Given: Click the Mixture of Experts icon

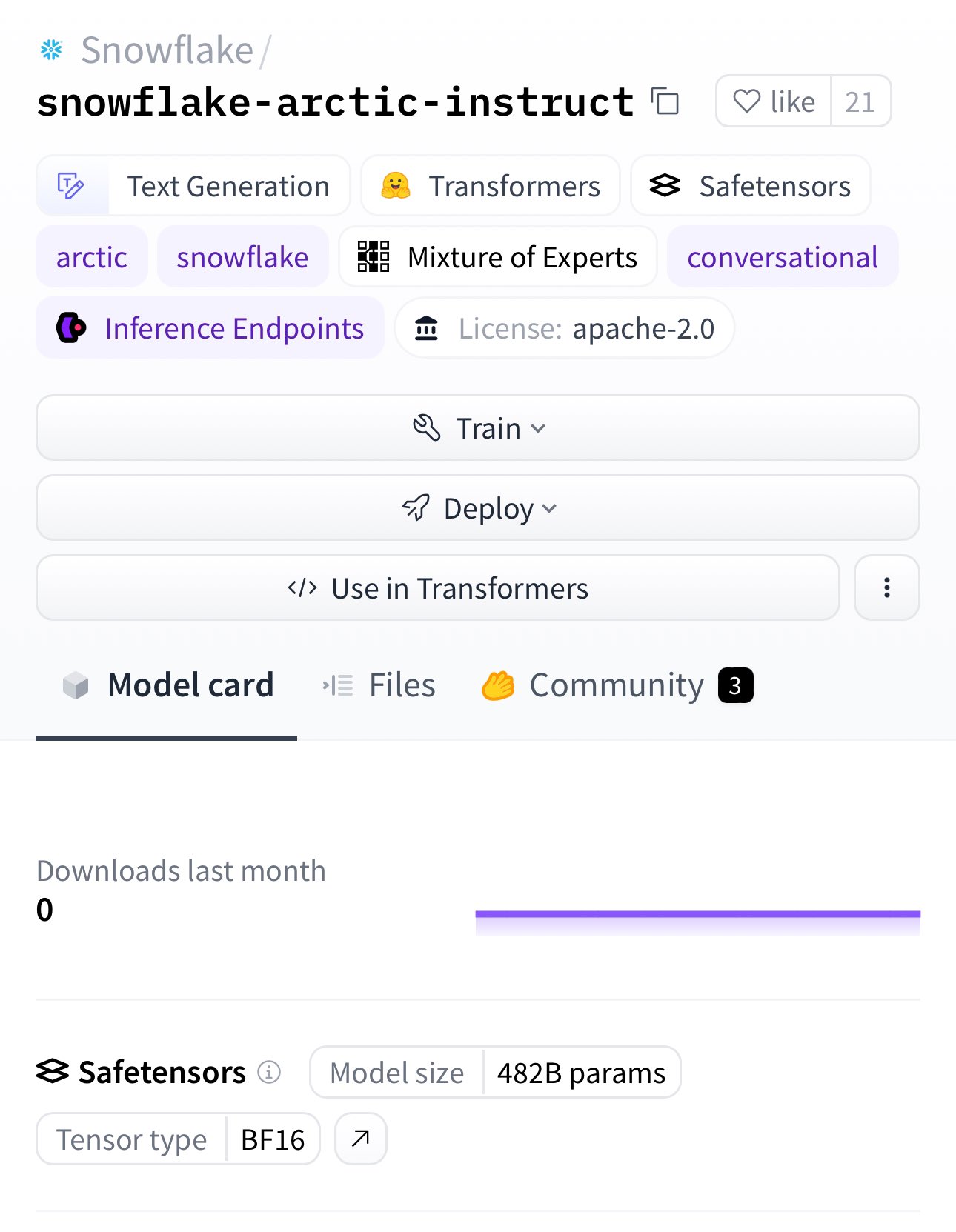Looking at the screenshot, I should pos(374,256).
